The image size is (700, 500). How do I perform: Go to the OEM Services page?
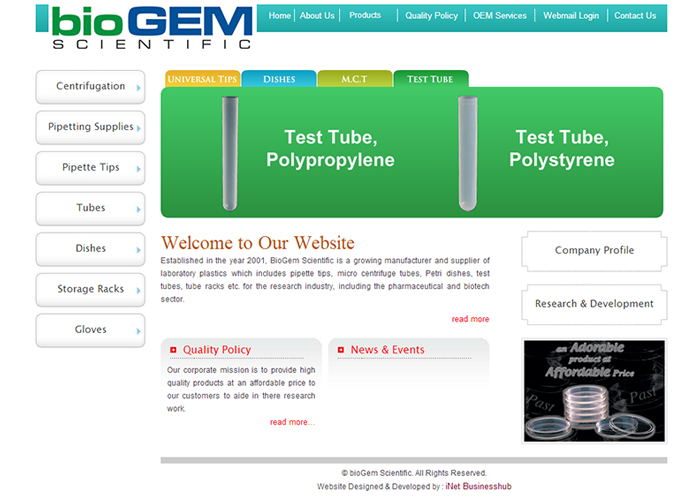pos(499,16)
